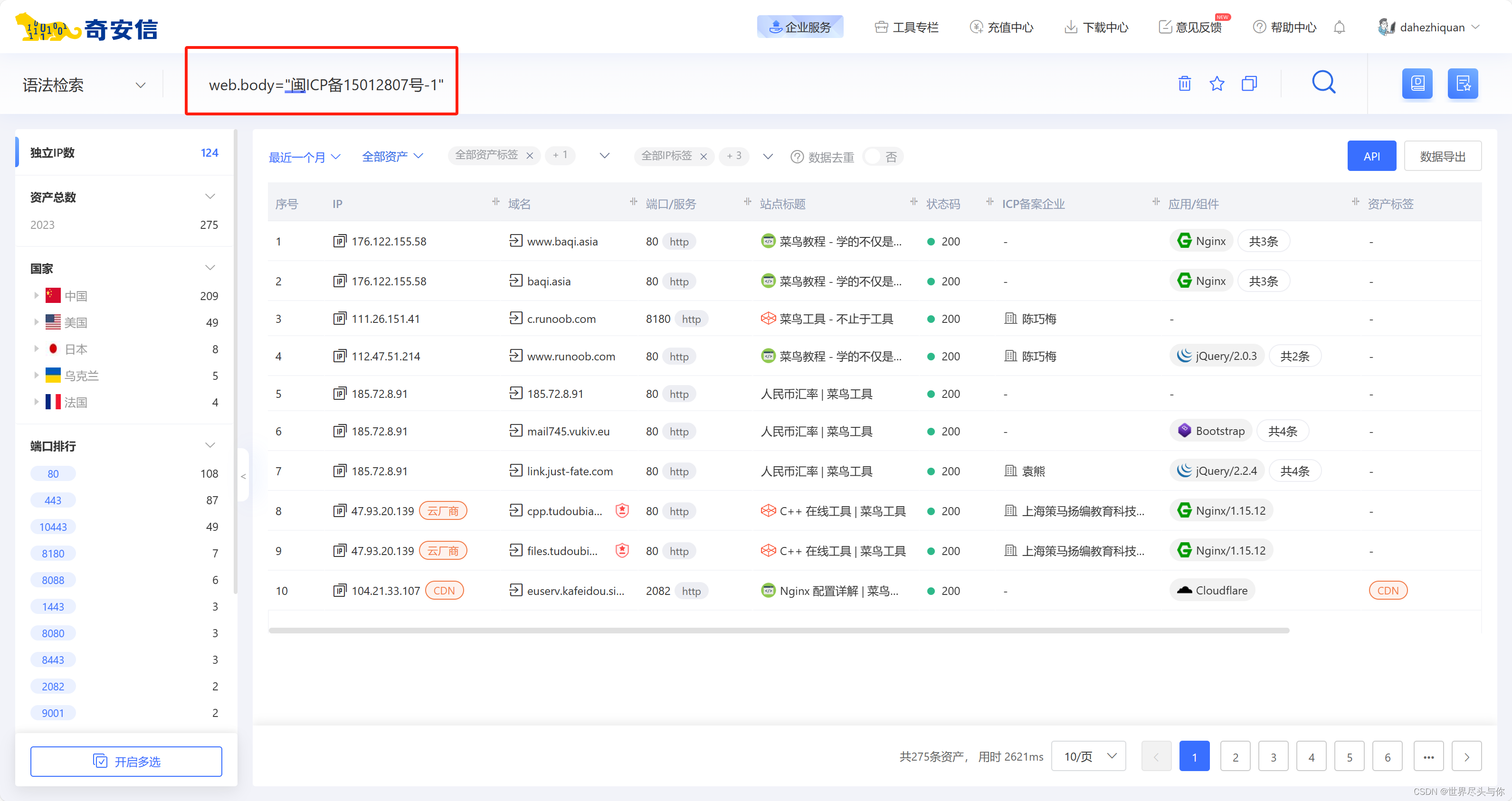The image size is (1512, 801).
Task: Click the IP icon beside 104.21.33.107
Action: pos(339,590)
